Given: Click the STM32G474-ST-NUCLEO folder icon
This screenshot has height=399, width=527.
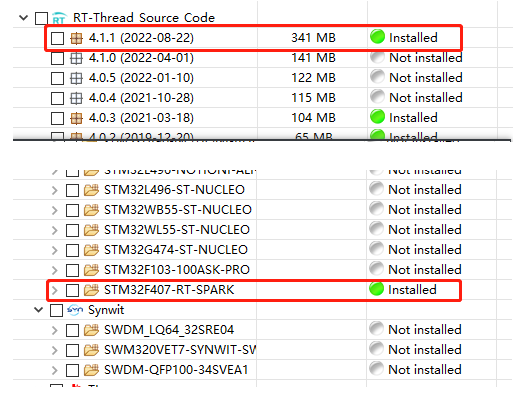Looking at the screenshot, I should point(91,250).
